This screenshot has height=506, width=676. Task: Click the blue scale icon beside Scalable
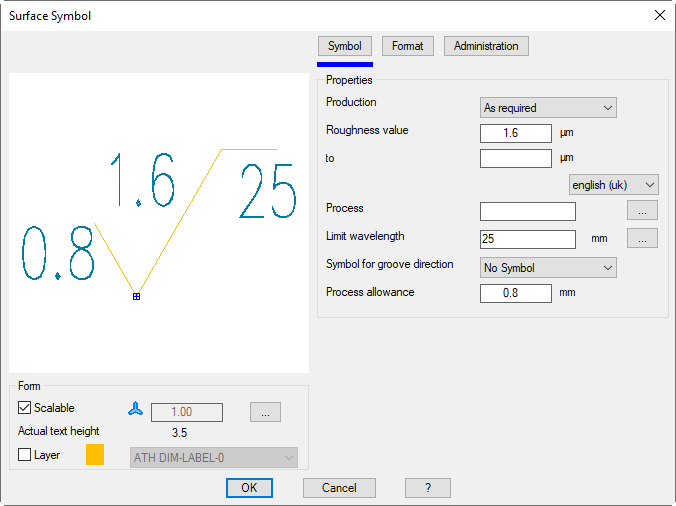pos(136,409)
